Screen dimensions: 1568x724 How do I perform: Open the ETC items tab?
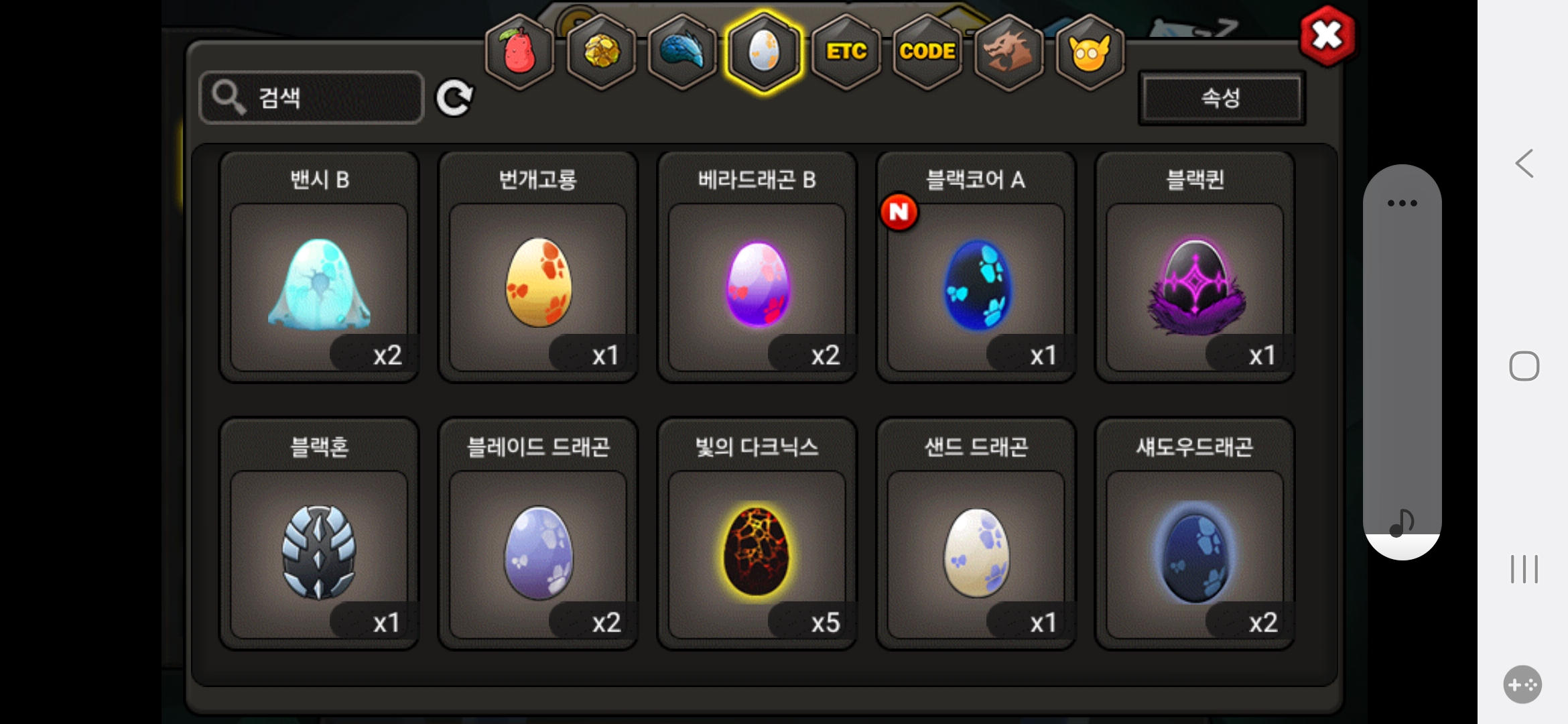(x=846, y=52)
